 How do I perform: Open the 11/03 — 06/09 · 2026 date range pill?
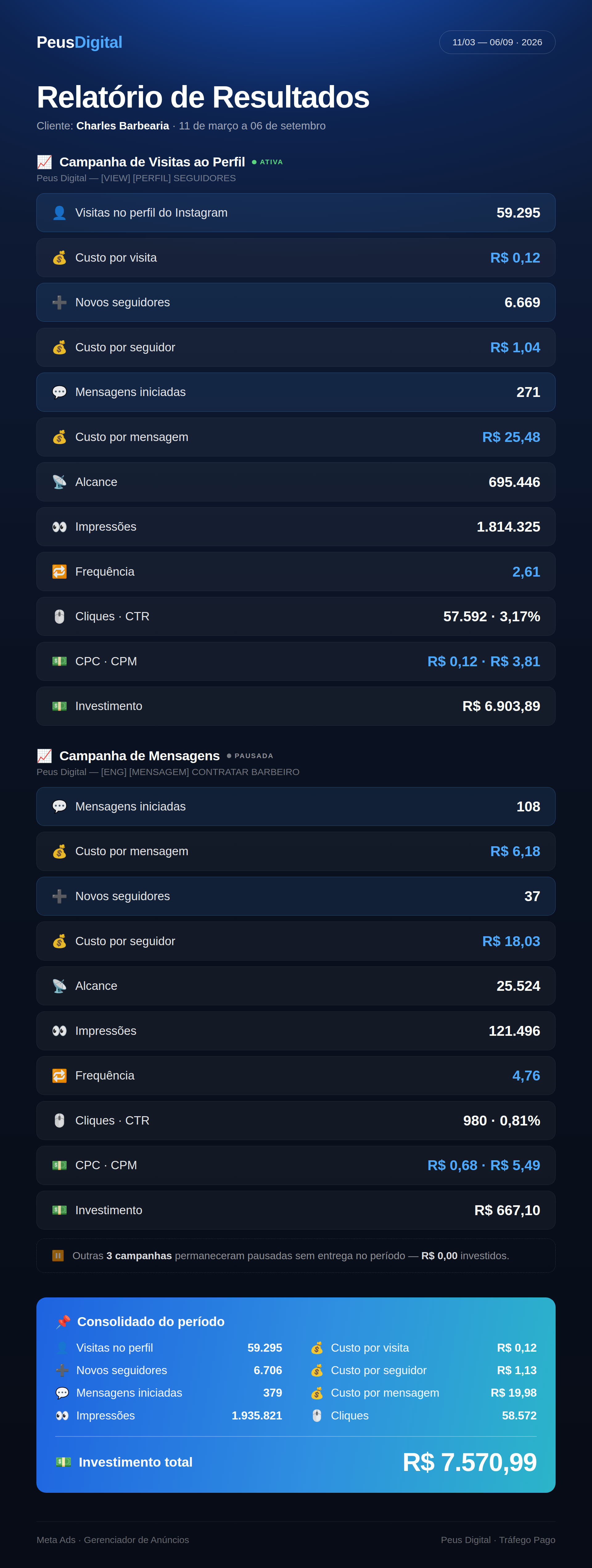pos(497,42)
